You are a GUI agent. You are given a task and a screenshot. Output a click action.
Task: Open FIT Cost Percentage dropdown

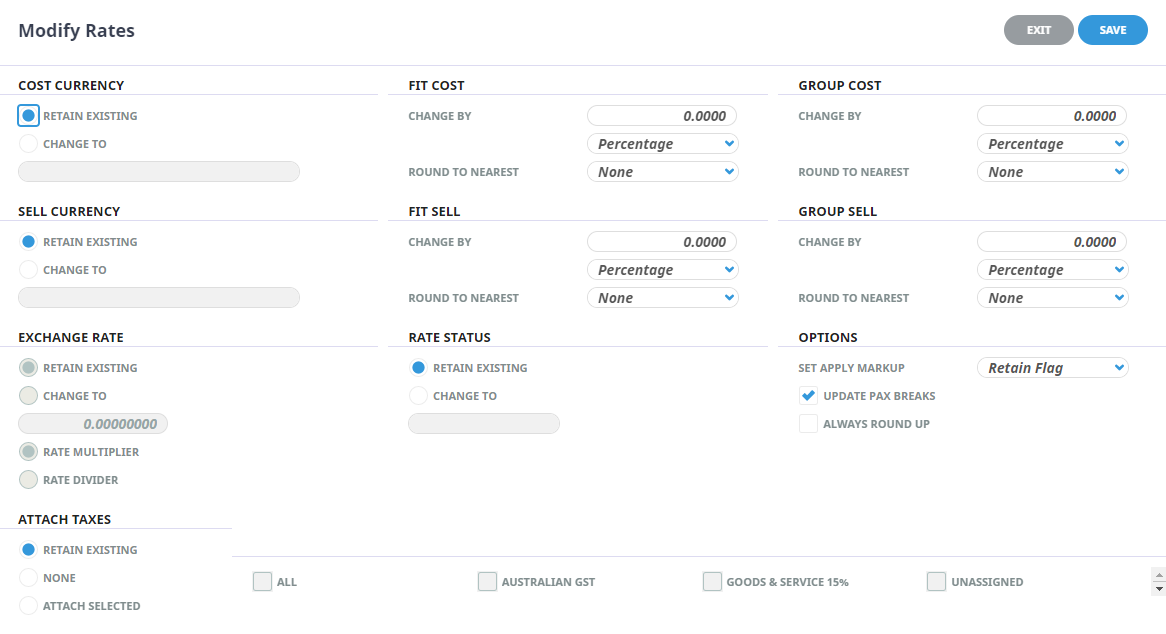(662, 144)
